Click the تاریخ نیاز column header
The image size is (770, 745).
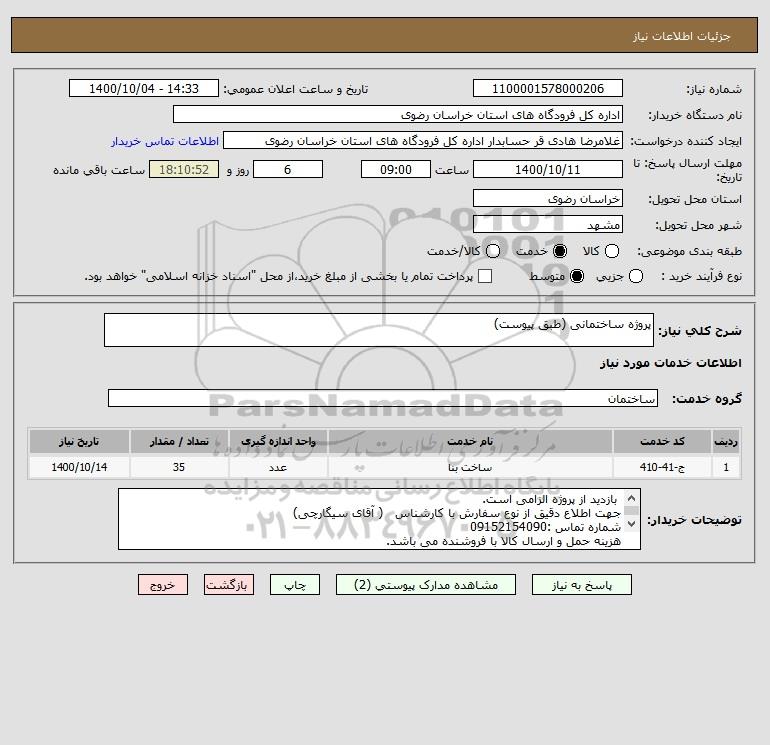point(79,441)
